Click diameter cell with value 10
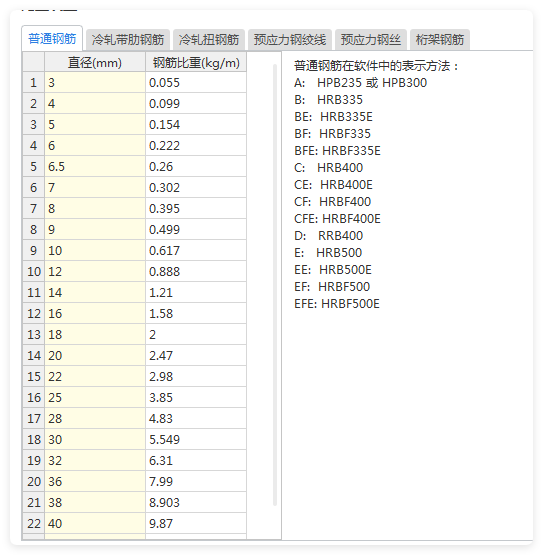This screenshot has height=555, width=543. 95,250
